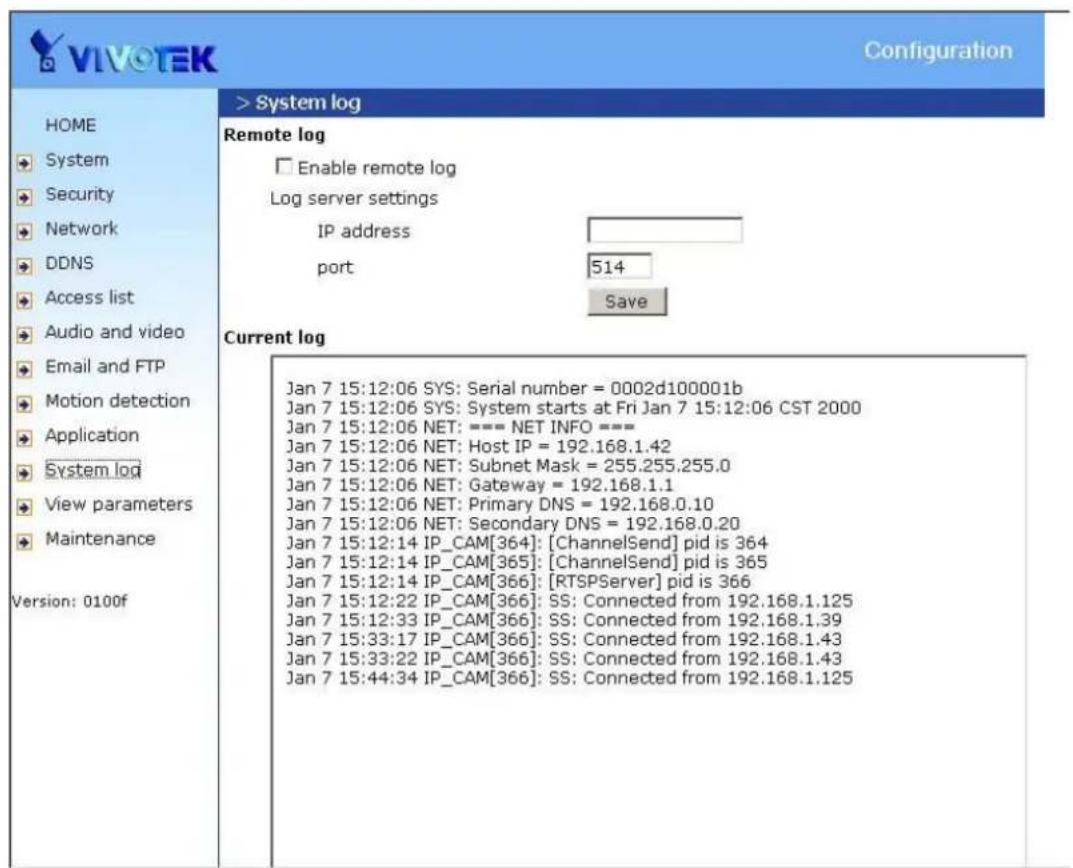Open the View parameters page

point(119,505)
